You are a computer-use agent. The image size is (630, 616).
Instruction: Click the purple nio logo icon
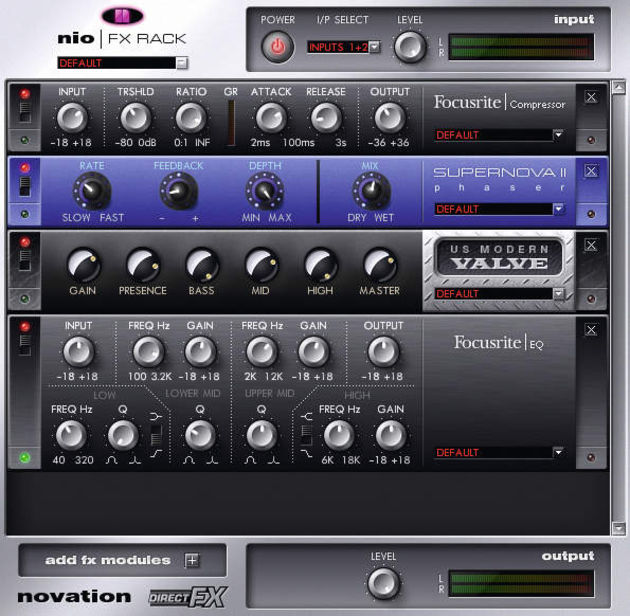[x=123, y=16]
